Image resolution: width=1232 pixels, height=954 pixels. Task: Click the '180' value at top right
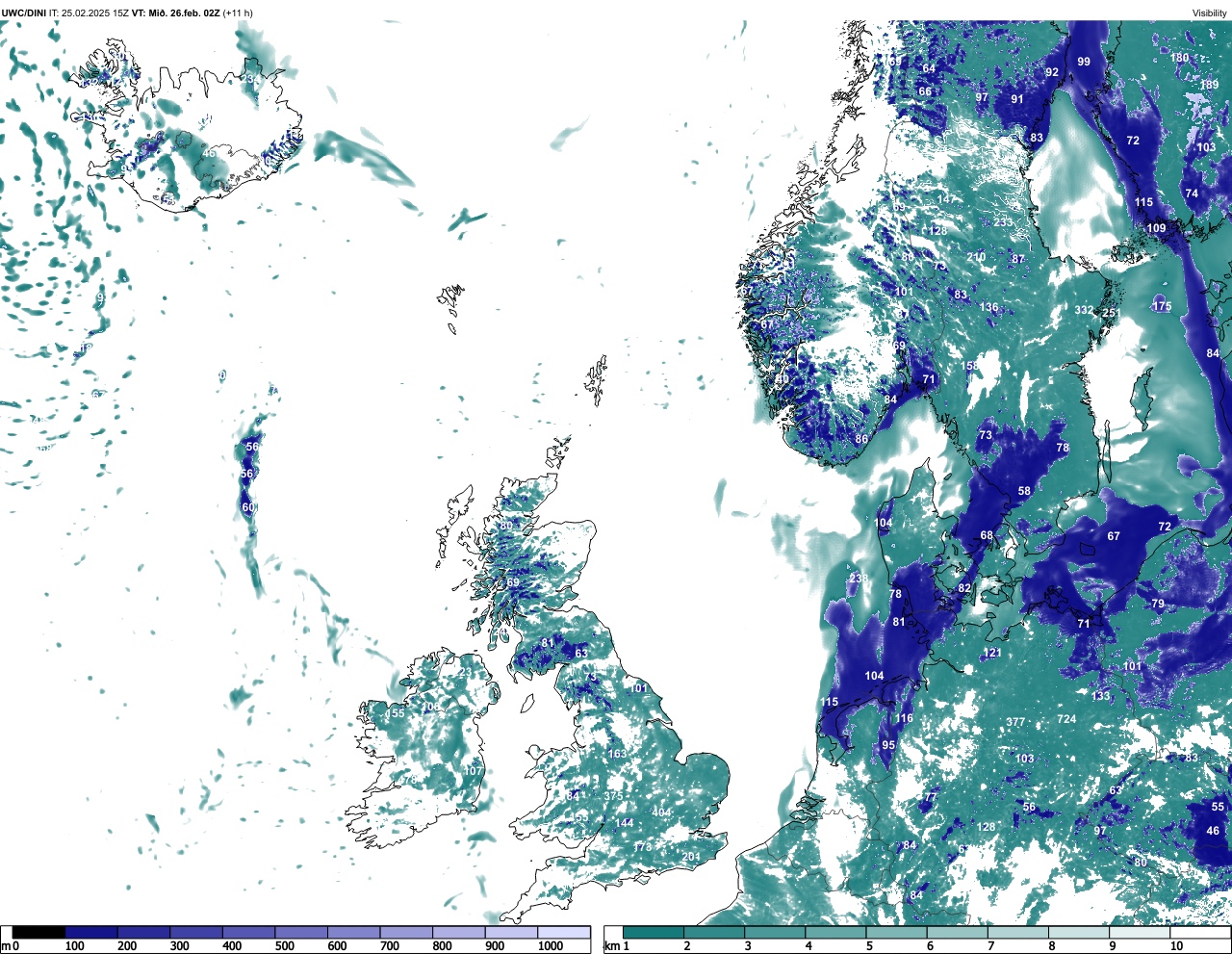point(1179,58)
